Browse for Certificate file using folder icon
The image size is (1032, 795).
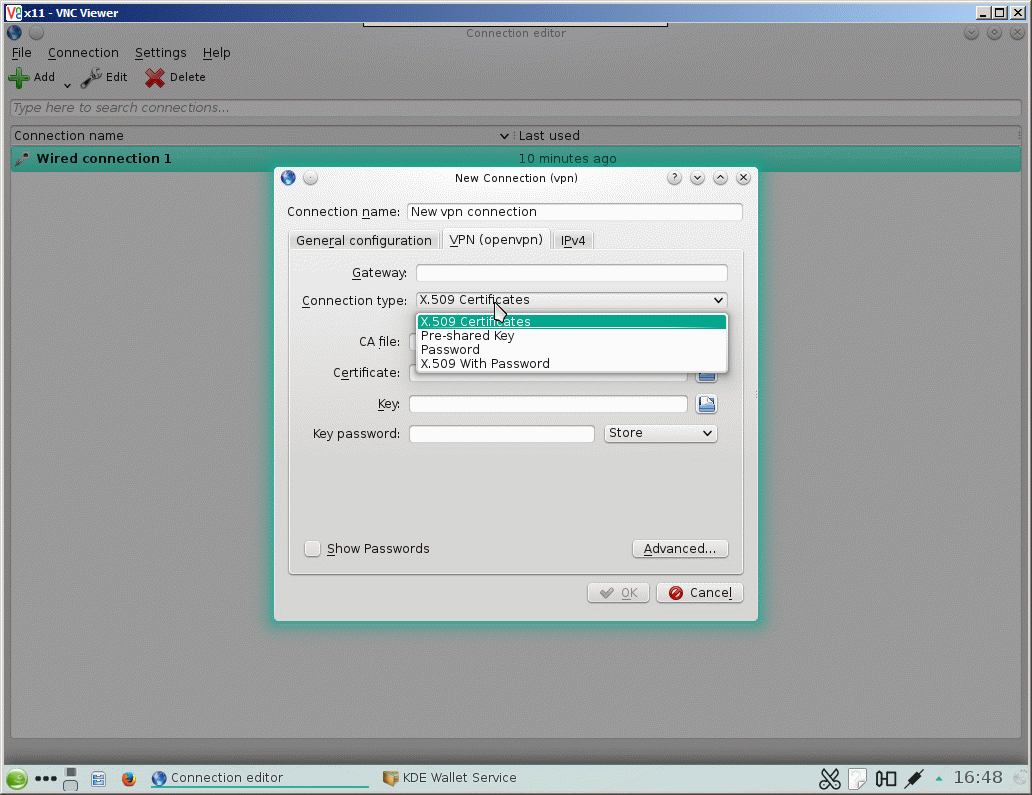coord(706,376)
